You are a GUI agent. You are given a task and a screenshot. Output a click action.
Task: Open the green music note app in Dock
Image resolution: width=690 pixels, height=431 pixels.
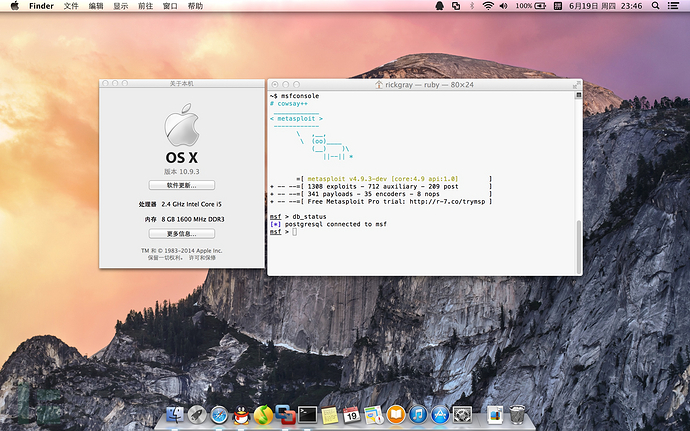click(263, 415)
